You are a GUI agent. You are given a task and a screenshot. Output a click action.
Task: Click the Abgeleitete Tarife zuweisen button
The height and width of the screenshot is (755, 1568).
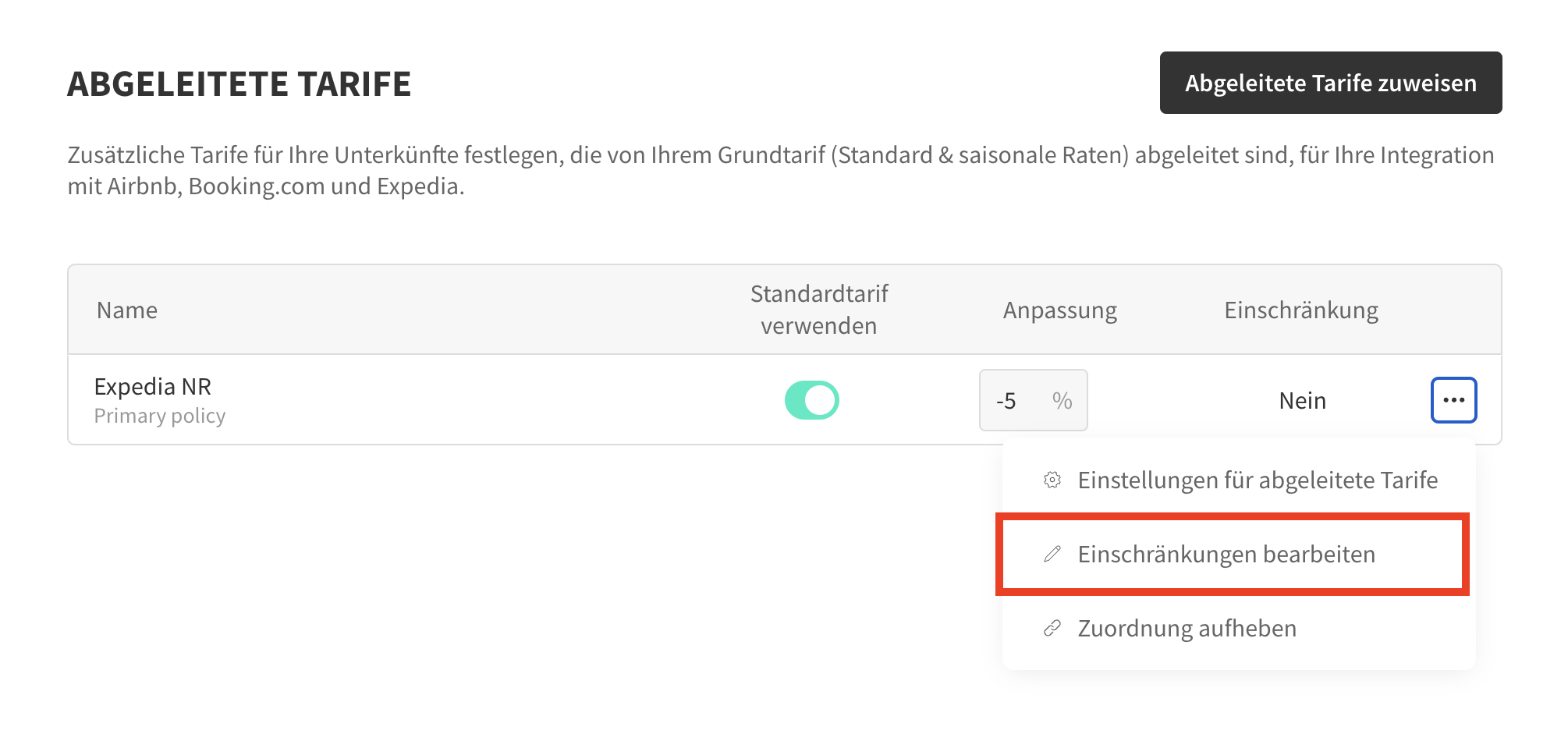coord(1331,83)
